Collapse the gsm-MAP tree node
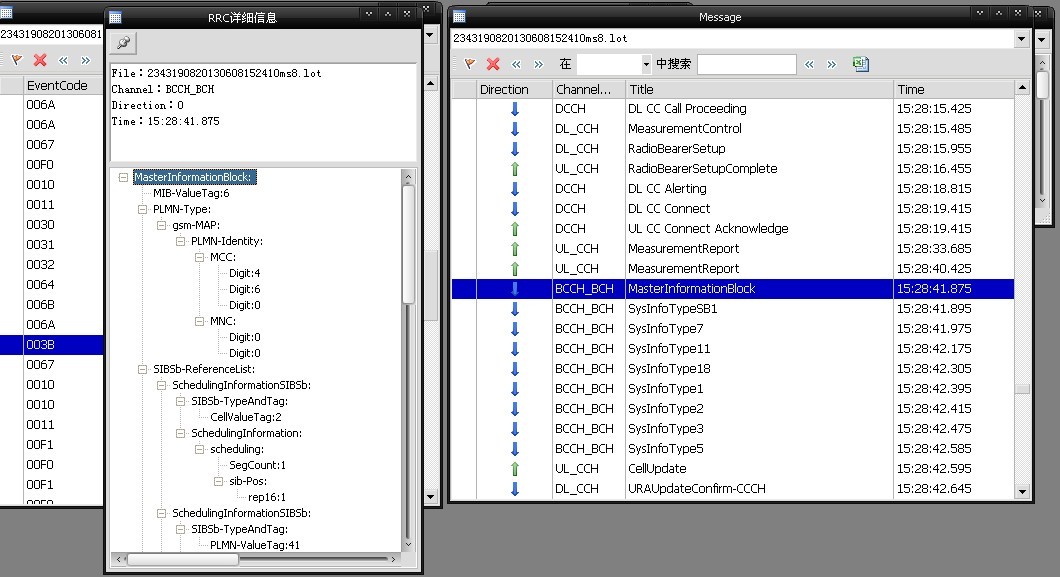Screen dimensions: 1060x577 (161, 226)
